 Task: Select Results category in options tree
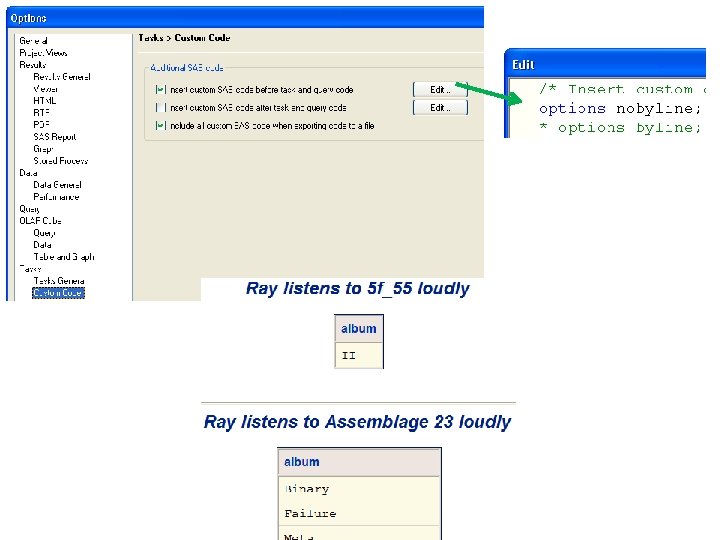pos(32,65)
